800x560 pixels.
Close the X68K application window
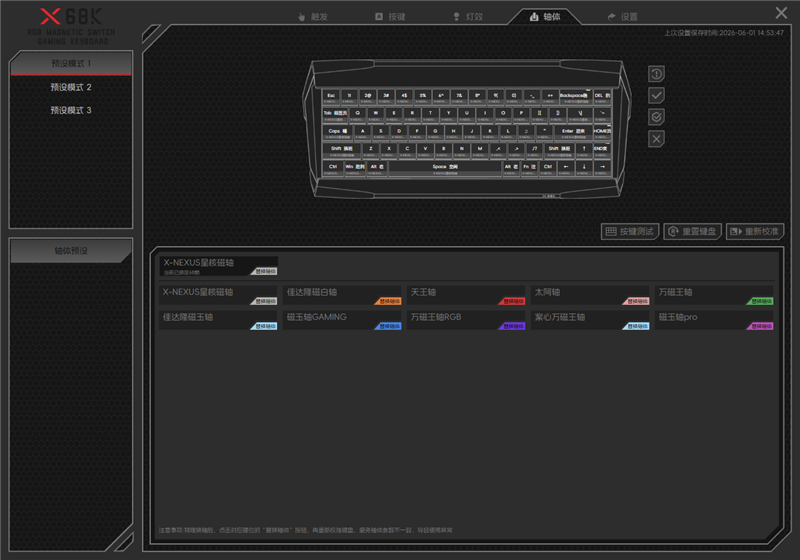click(x=781, y=13)
